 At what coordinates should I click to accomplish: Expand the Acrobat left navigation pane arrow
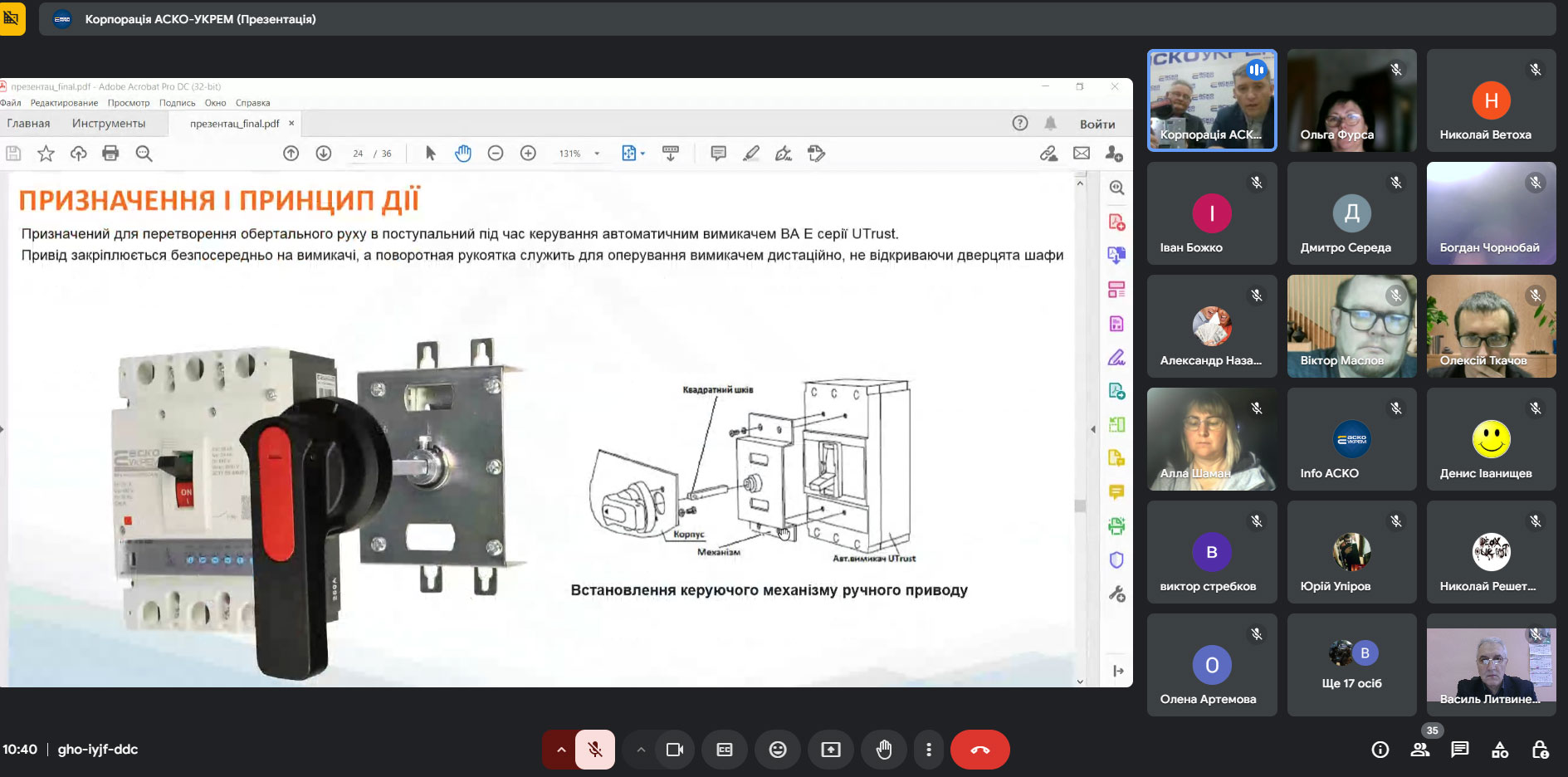click(x=2, y=429)
